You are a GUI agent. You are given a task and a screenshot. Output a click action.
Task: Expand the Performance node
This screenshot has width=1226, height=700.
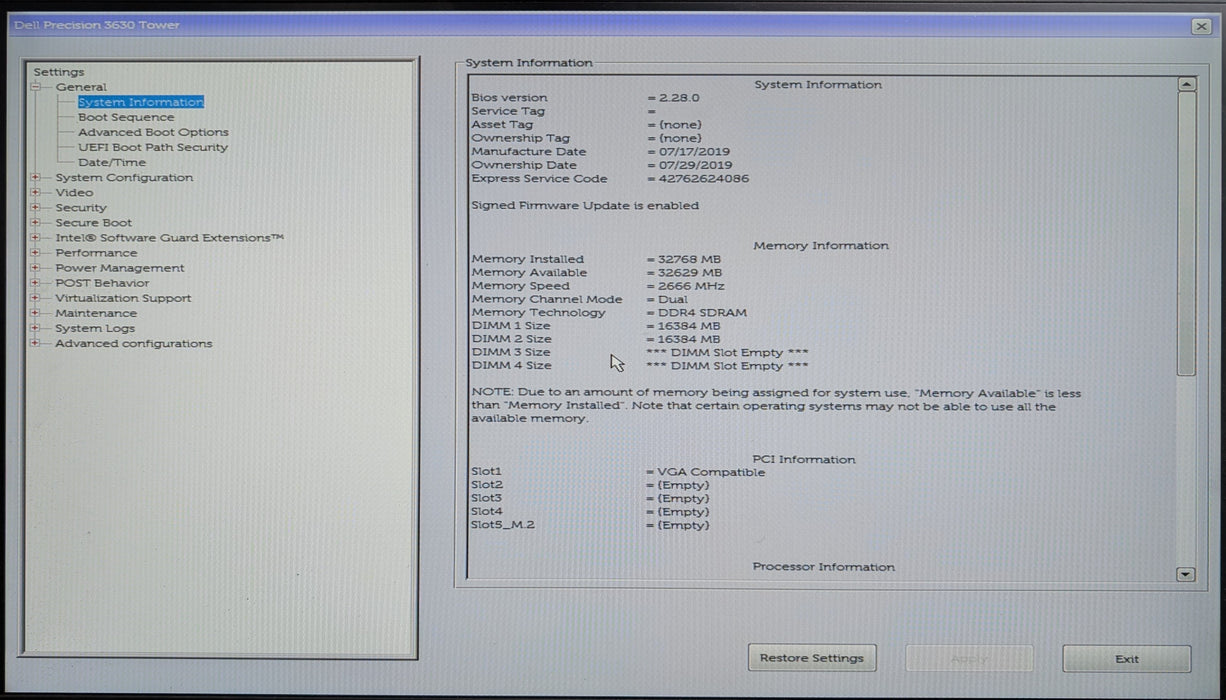(35, 253)
